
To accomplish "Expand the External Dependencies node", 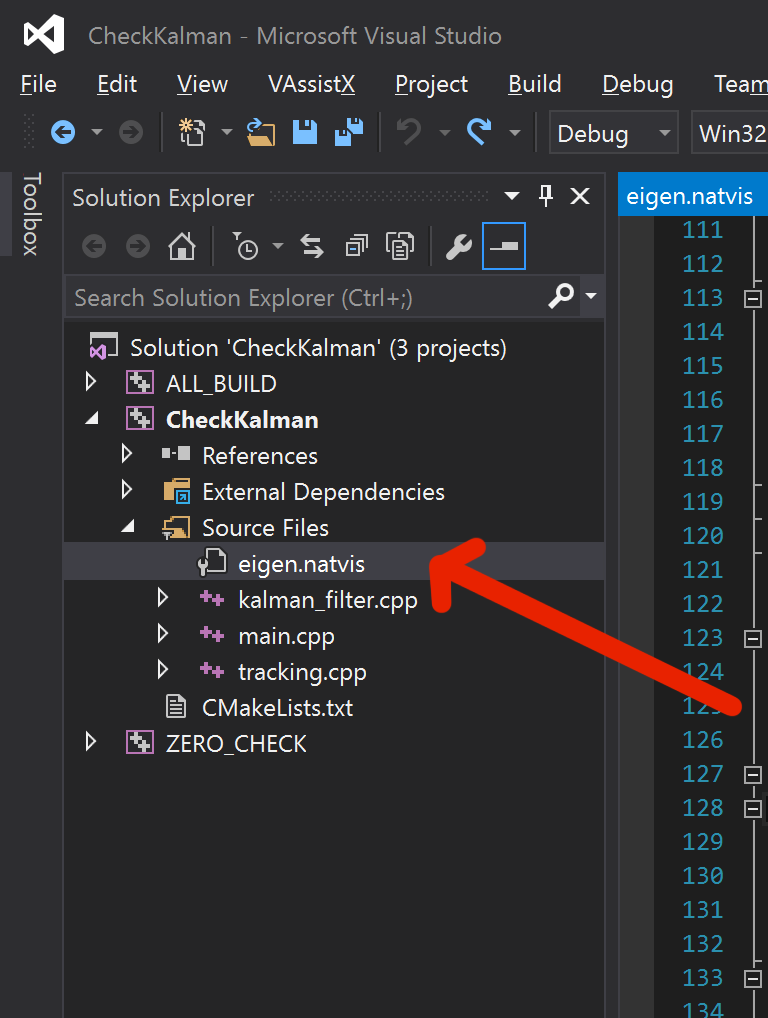I will [x=127, y=490].
